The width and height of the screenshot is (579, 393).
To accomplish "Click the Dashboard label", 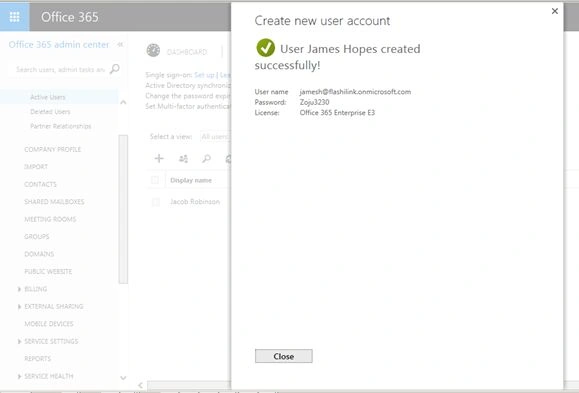I will [187, 52].
